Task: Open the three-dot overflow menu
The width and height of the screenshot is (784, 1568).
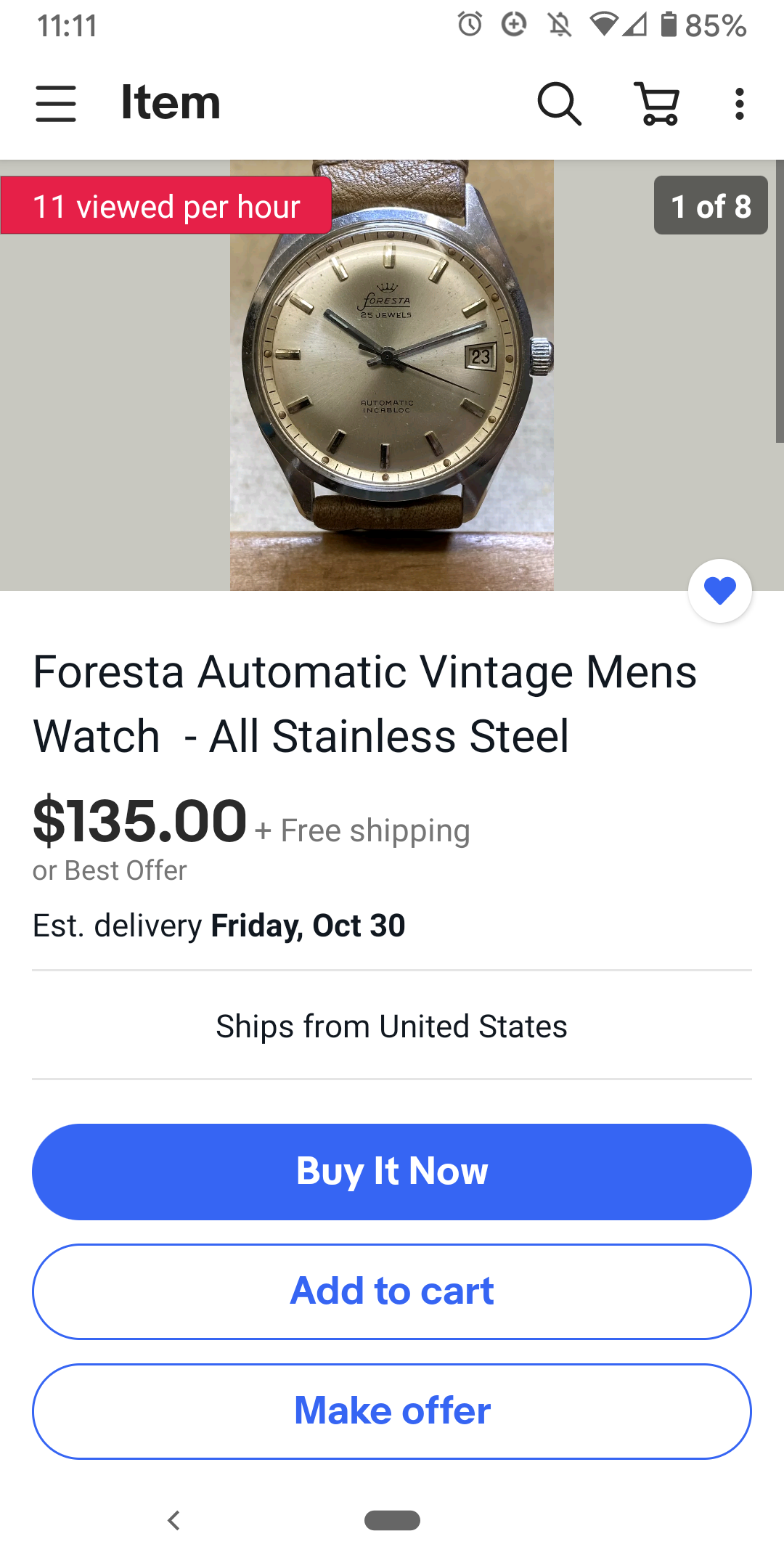Action: pyautogui.click(x=739, y=104)
